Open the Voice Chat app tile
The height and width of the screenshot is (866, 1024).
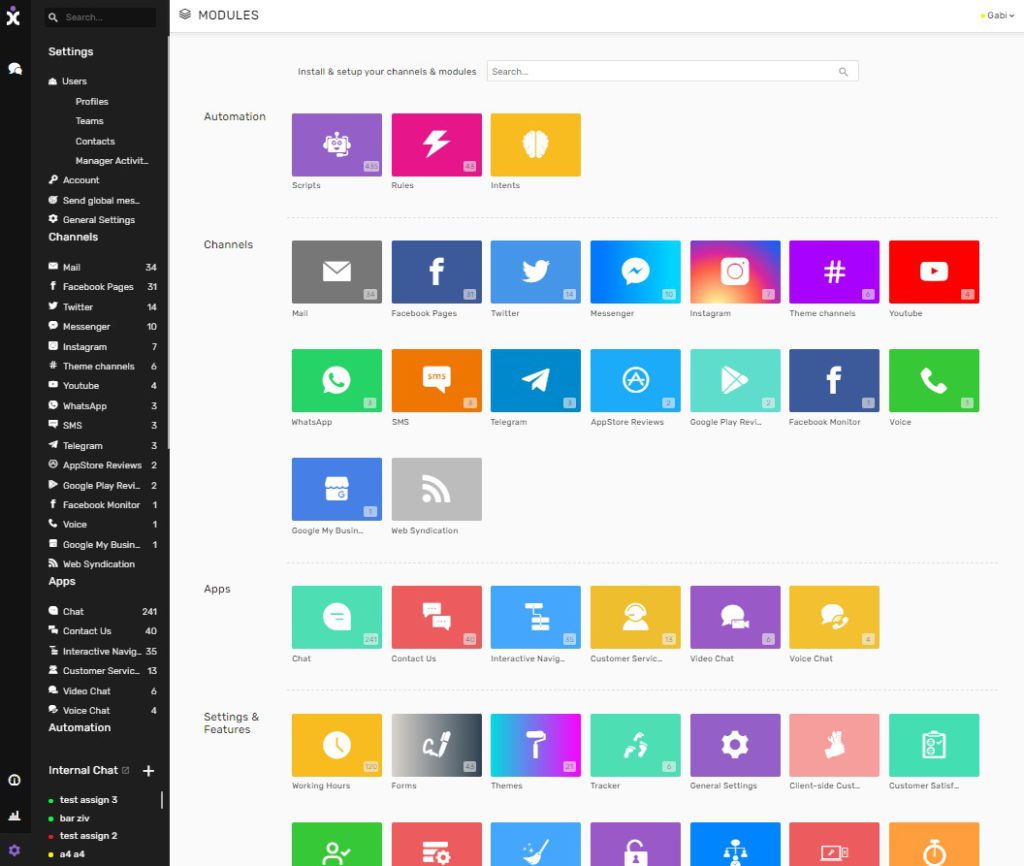point(834,617)
